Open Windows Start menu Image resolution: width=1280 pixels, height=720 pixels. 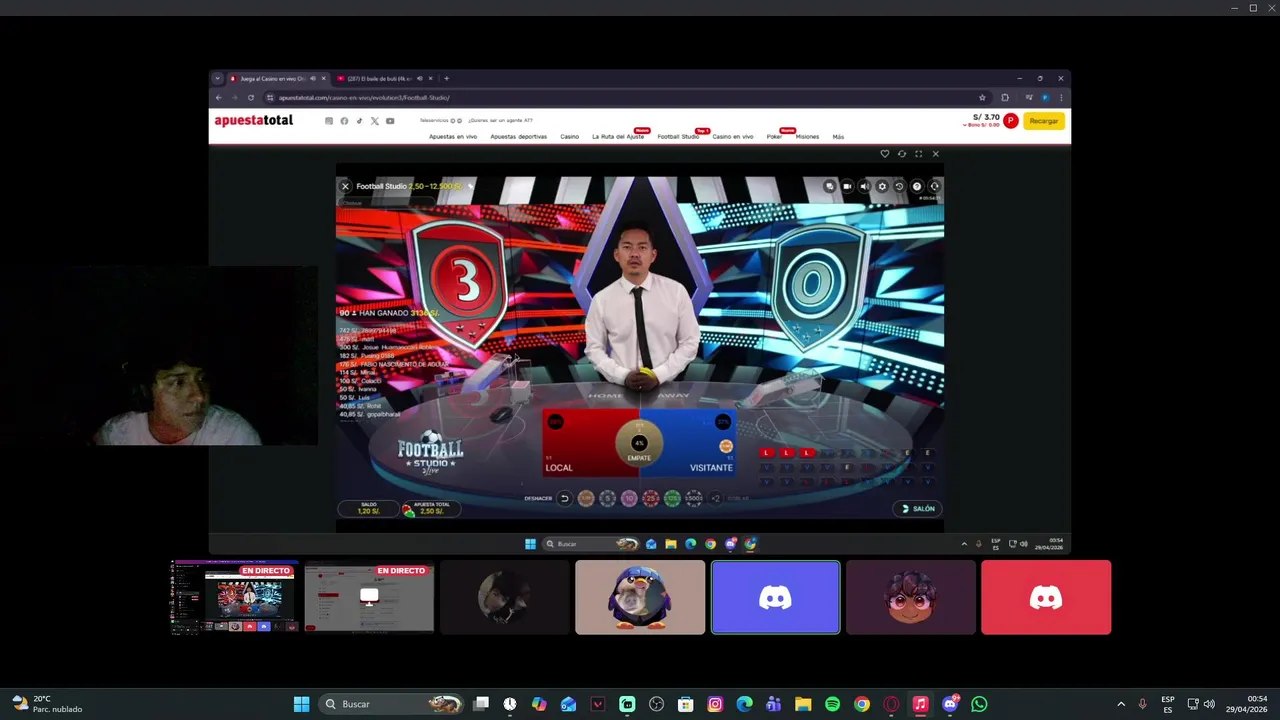[x=301, y=704]
